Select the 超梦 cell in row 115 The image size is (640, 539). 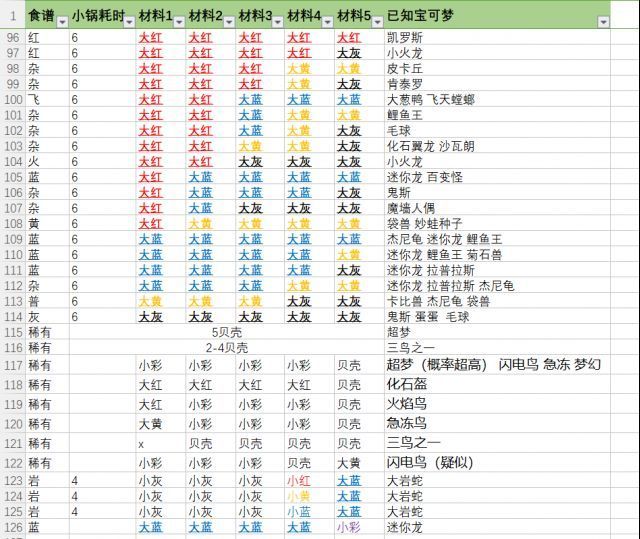coord(497,332)
